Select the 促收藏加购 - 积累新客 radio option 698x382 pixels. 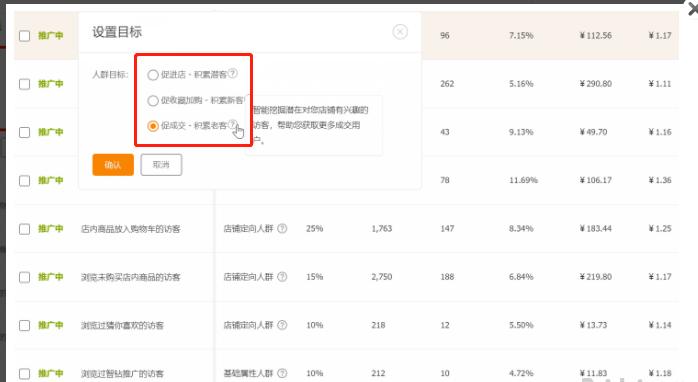coord(153,101)
